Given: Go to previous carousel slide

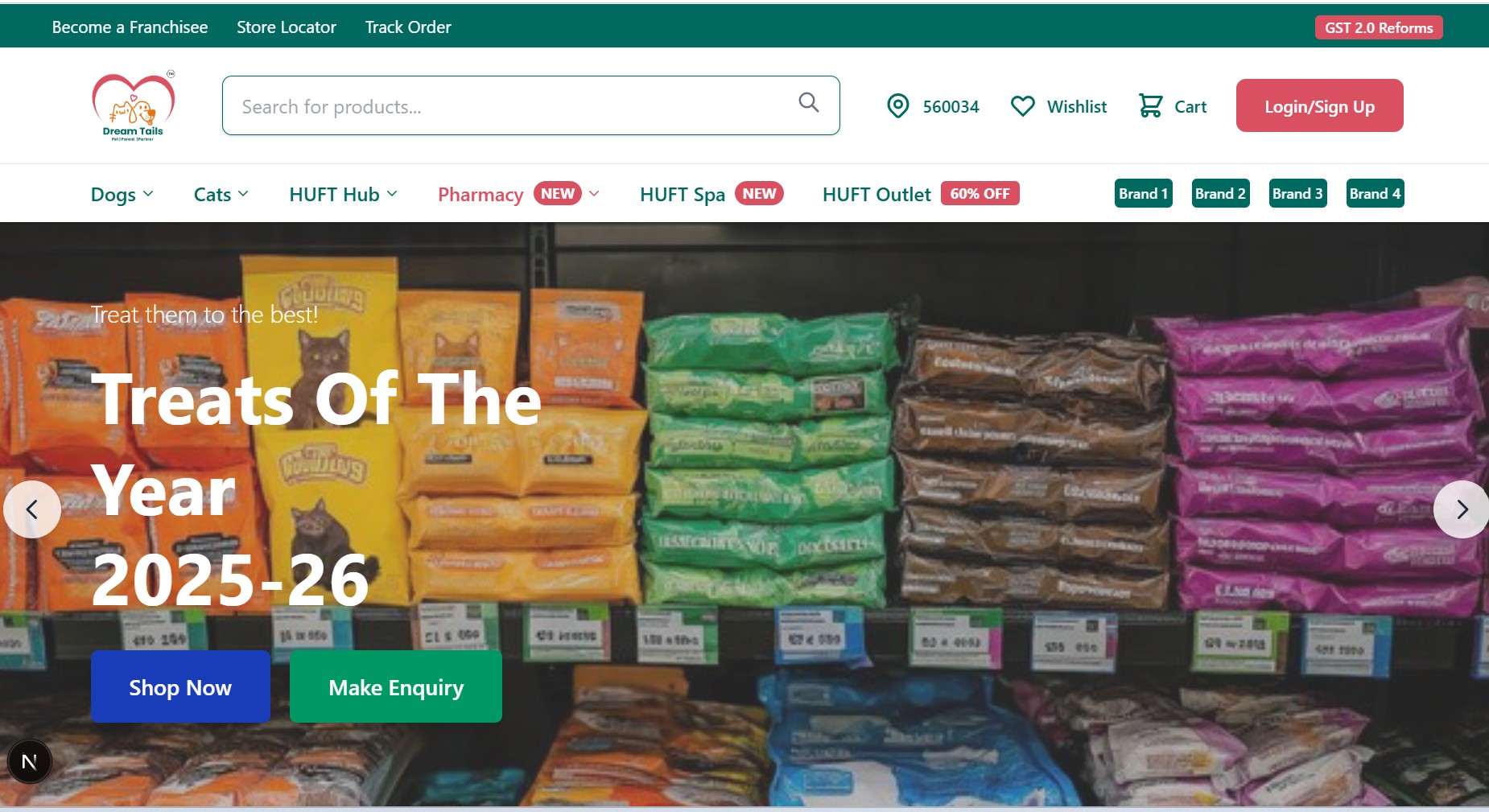Looking at the screenshot, I should tap(32, 509).
